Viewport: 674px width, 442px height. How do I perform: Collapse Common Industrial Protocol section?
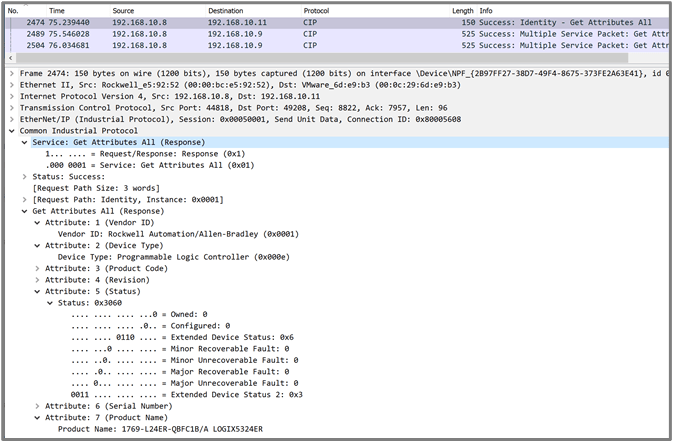tap(12, 131)
